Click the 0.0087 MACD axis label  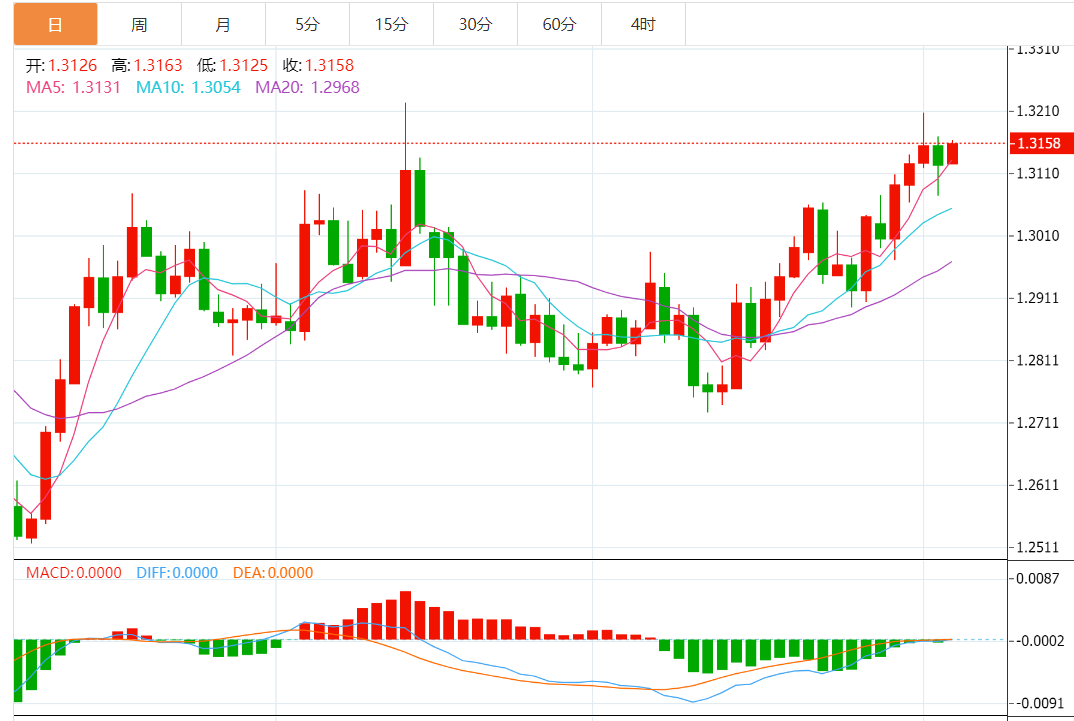tap(1038, 579)
